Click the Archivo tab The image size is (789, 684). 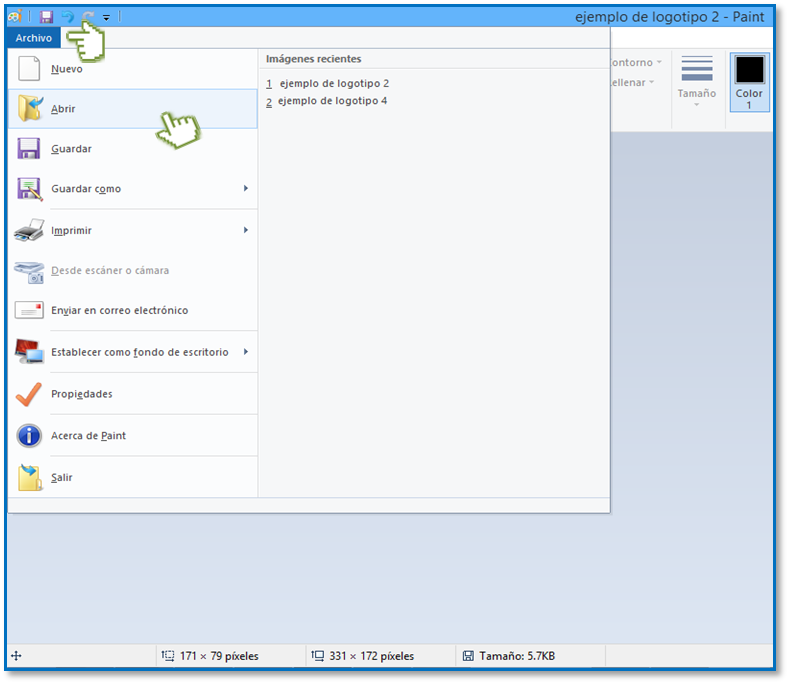click(34, 38)
